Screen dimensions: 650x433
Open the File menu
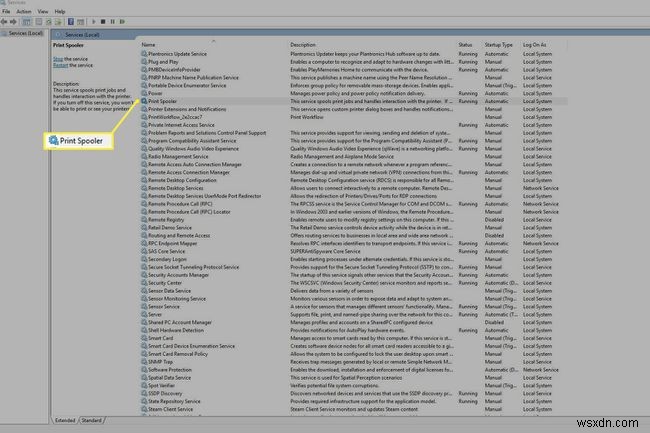[x=6, y=11]
